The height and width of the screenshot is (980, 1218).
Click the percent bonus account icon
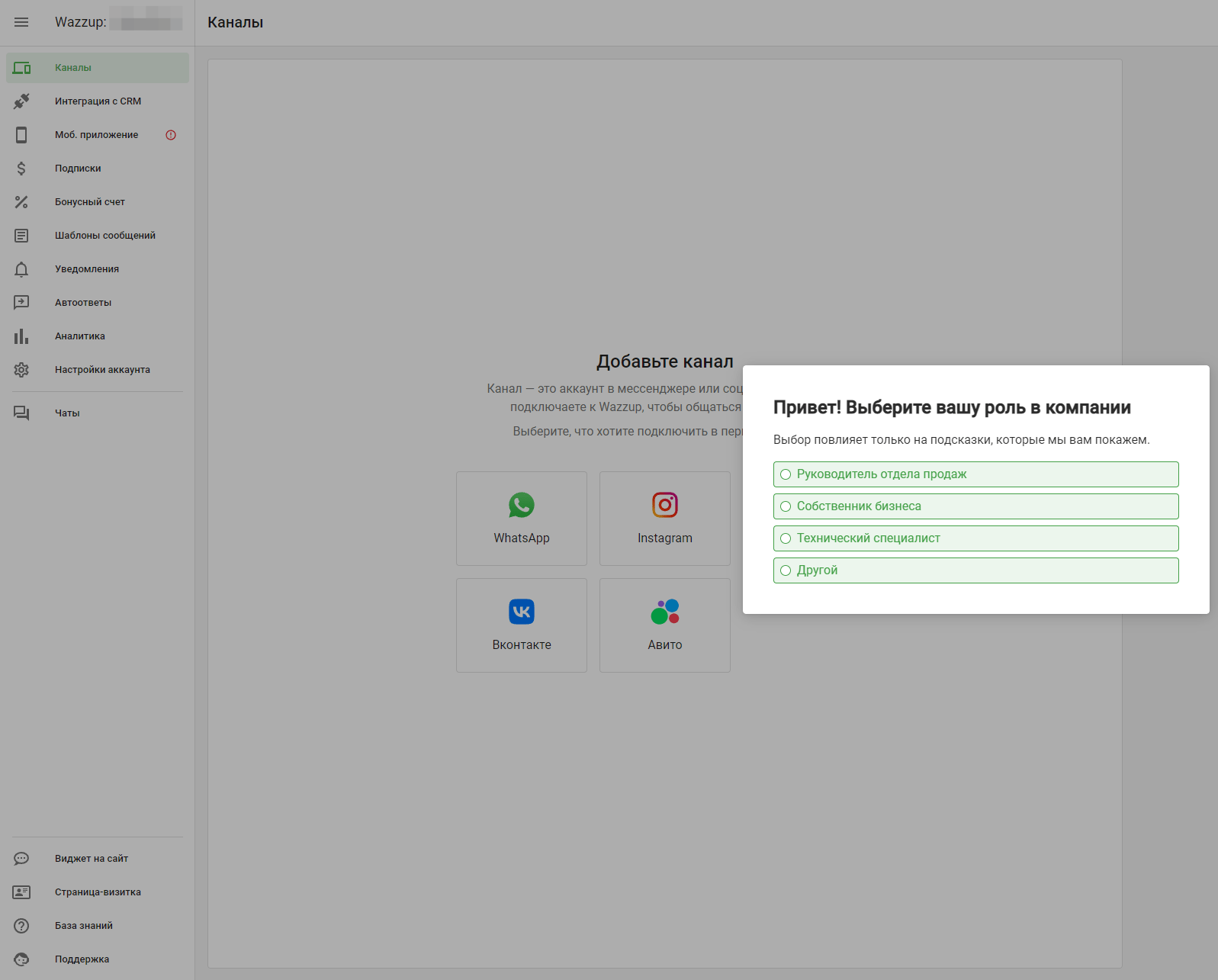point(21,202)
